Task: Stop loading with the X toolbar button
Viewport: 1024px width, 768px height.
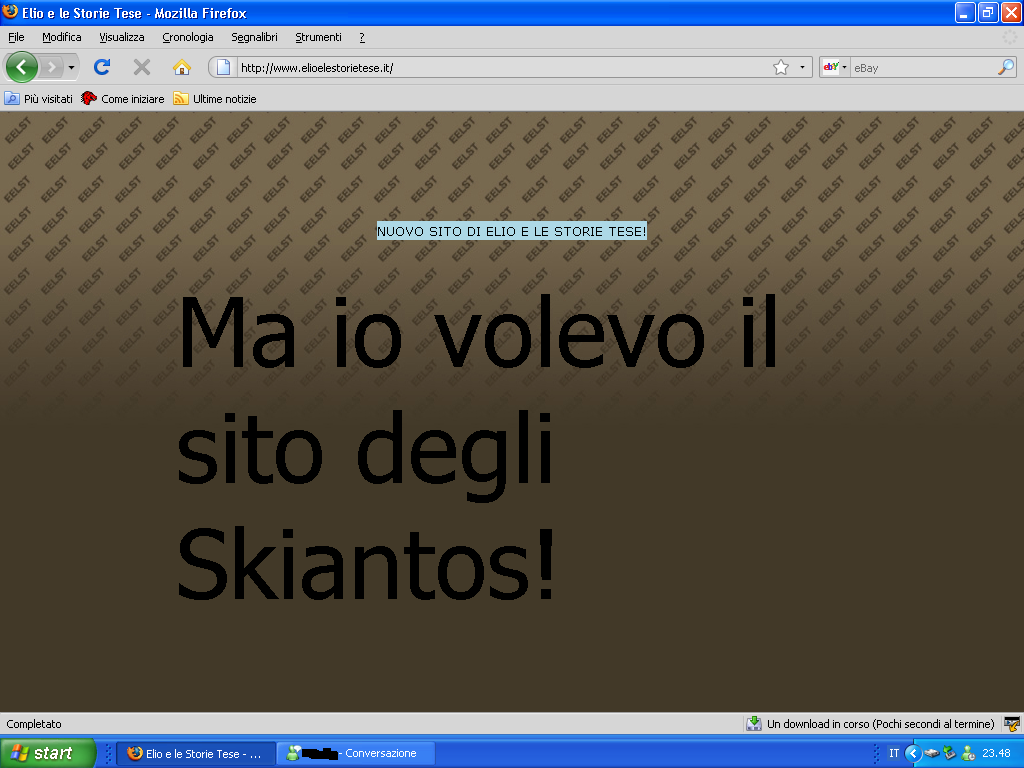Action: (142, 67)
